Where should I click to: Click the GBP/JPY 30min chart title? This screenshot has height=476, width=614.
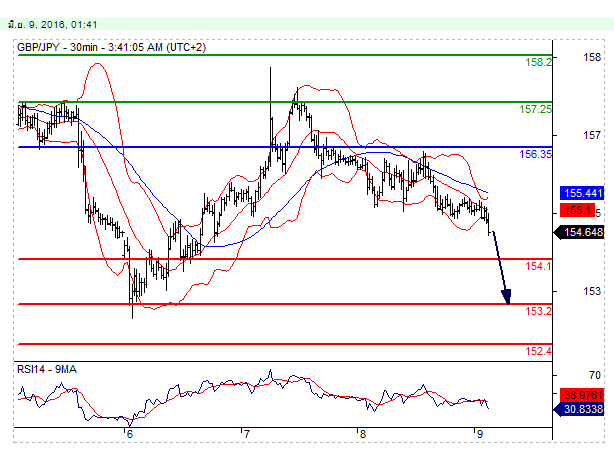point(111,47)
